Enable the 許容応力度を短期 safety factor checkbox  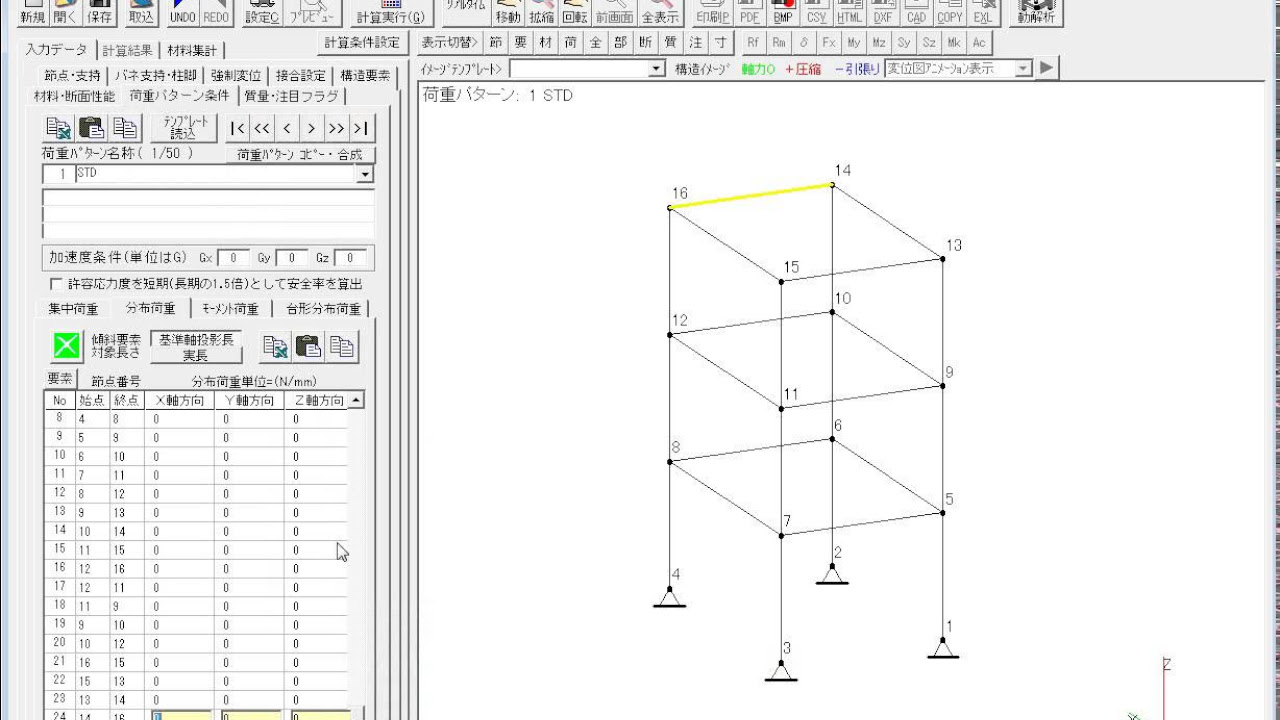tap(56, 284)
